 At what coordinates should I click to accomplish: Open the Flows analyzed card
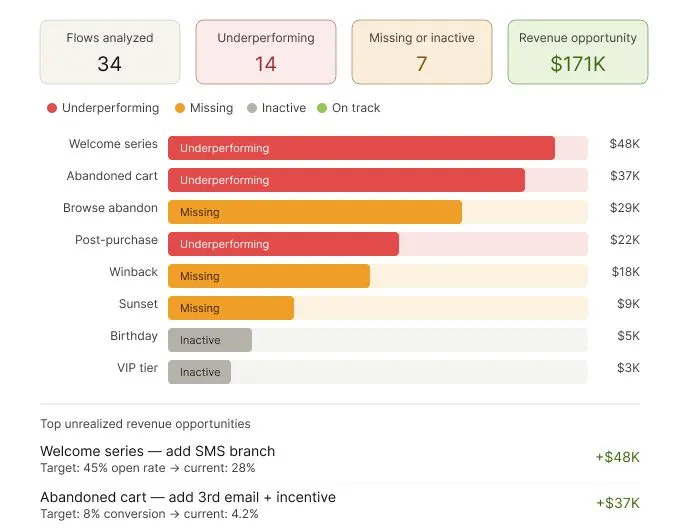110,52
